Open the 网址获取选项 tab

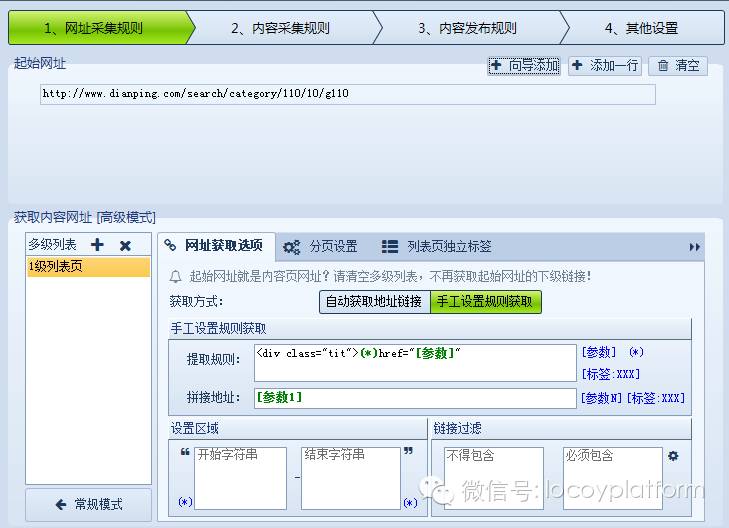click(x=216, y=245)
